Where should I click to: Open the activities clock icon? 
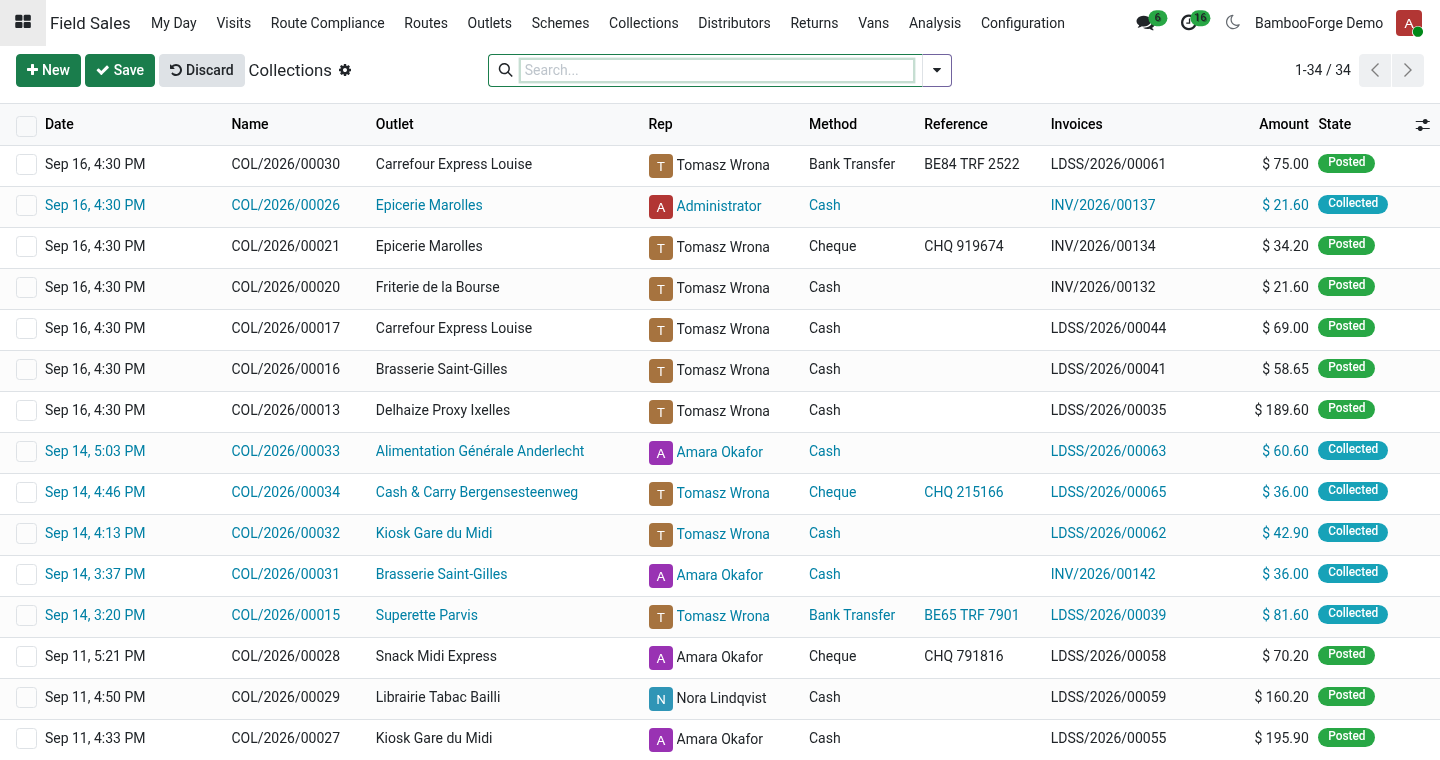1189,23
